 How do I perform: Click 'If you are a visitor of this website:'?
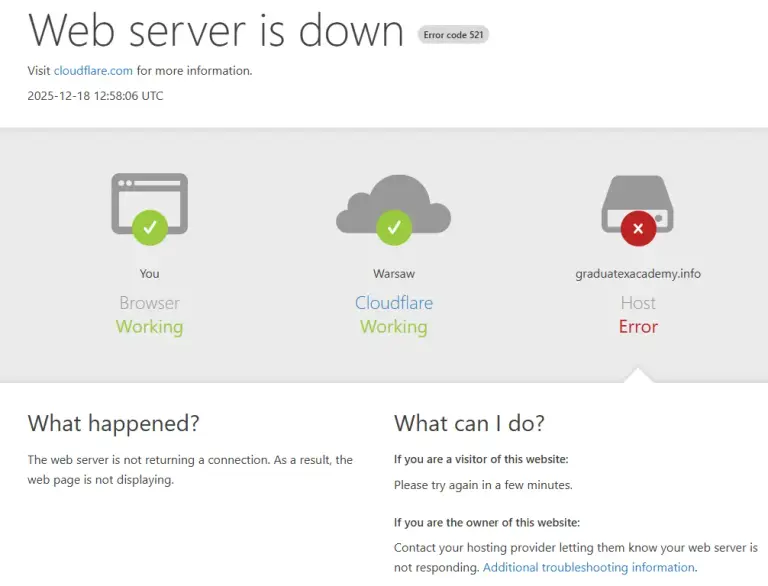pyautogui.click(x=481, y=459)
